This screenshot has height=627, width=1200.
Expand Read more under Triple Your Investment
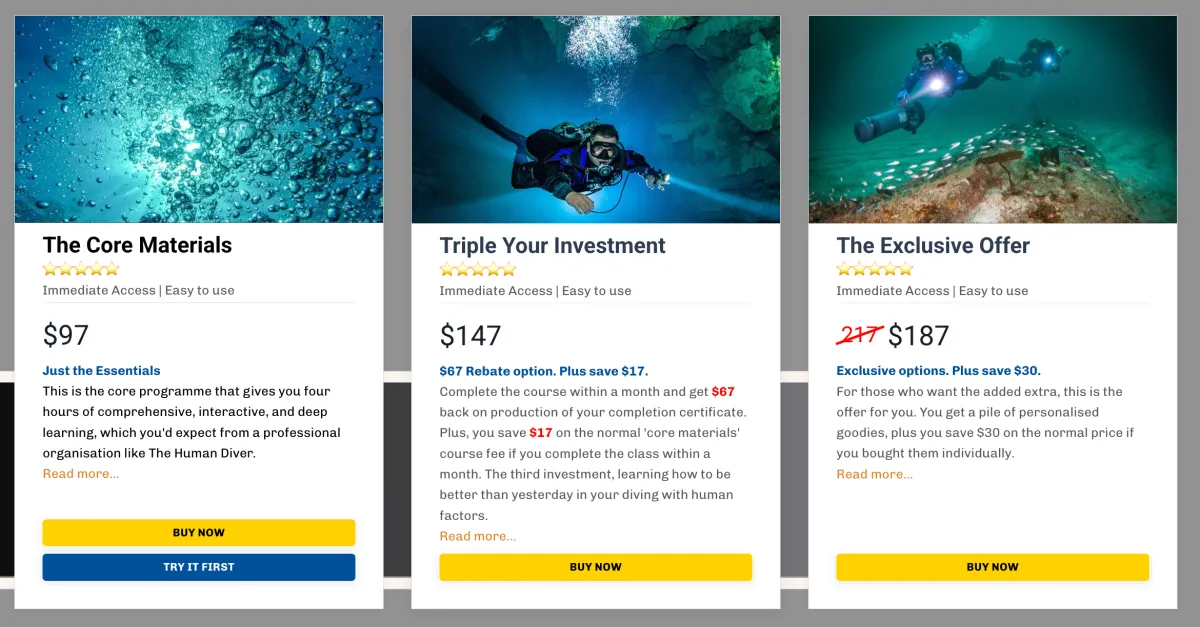pos(478,536)
